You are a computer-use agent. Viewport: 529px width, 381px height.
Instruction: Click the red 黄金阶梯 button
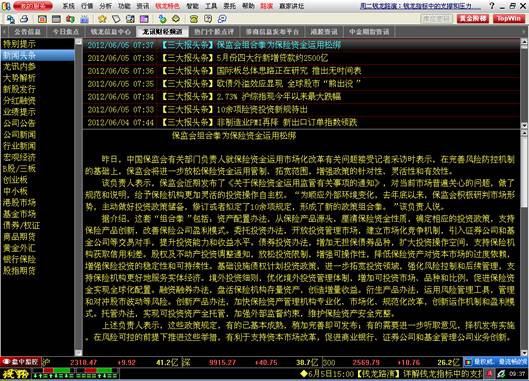tap(473, 19)
